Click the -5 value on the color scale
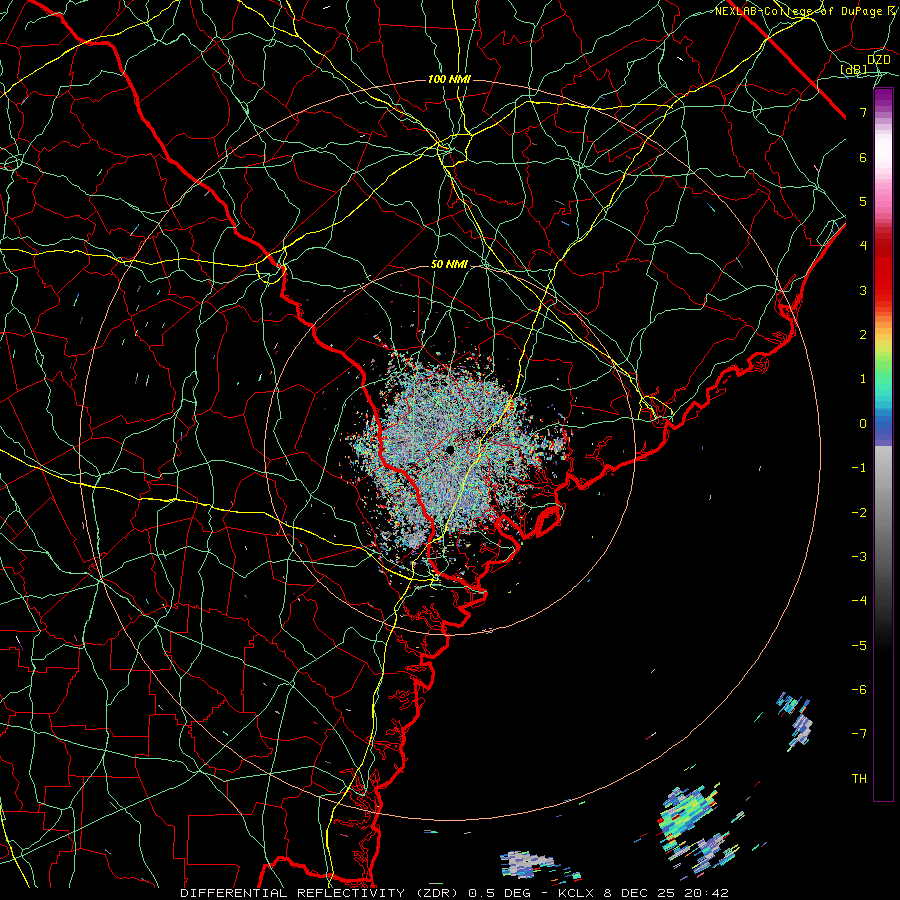The height and width of the screenshot is (900, 900). tap(859, 646)
